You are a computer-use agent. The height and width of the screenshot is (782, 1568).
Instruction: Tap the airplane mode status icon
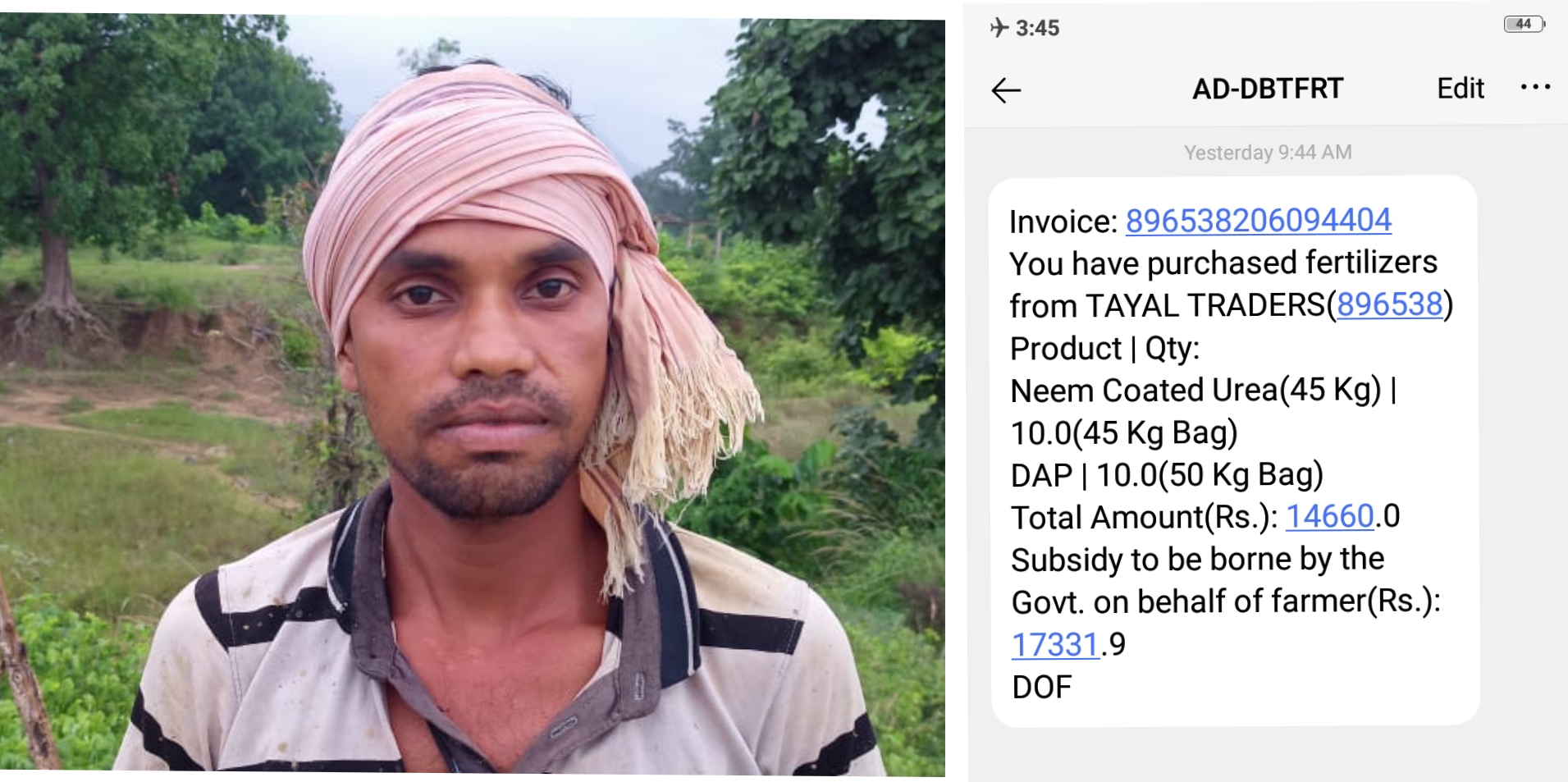[x=999, y=28]
